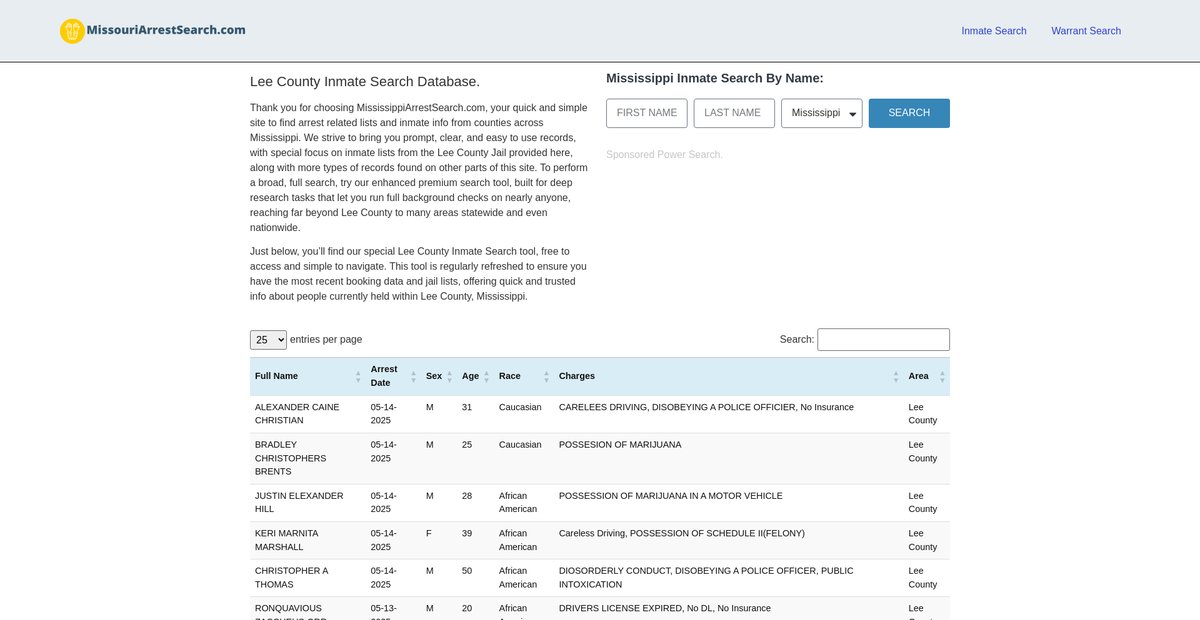This screenshot has width=1200, height=620.
Task: Click the blue SEARCH button
Action: (x=909, y=113)
